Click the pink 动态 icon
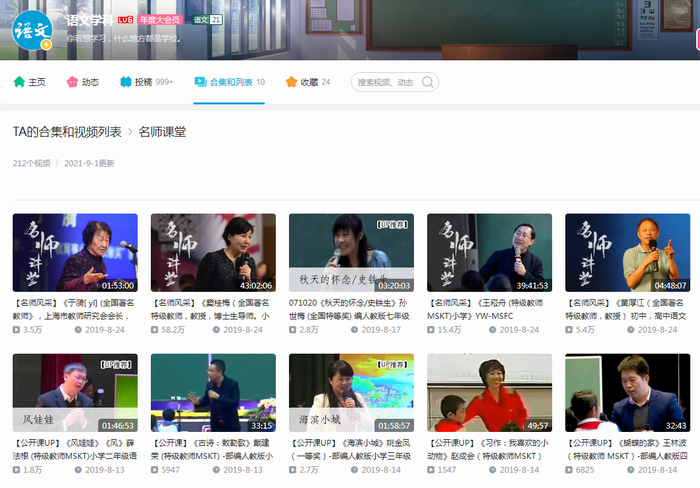 click(x=72, y=82)
